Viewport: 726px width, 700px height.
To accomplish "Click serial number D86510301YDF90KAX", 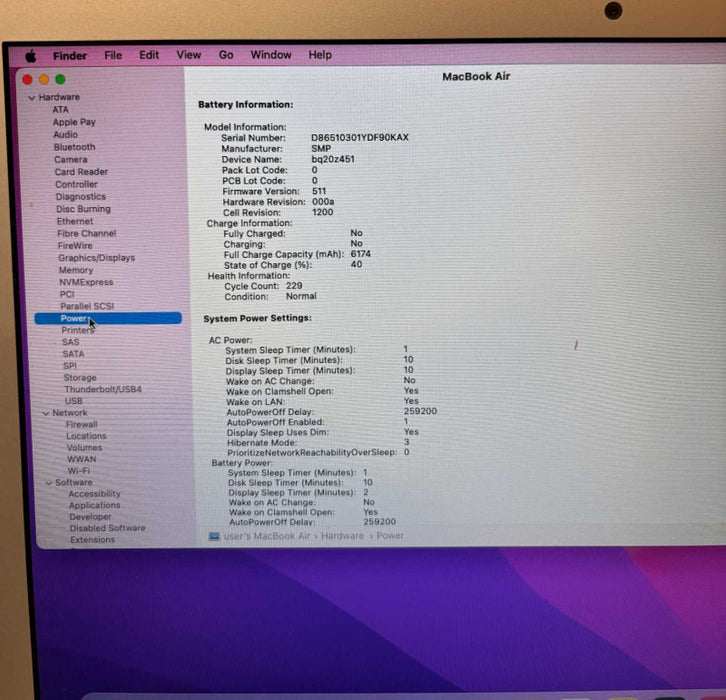I will click(360, 138).
